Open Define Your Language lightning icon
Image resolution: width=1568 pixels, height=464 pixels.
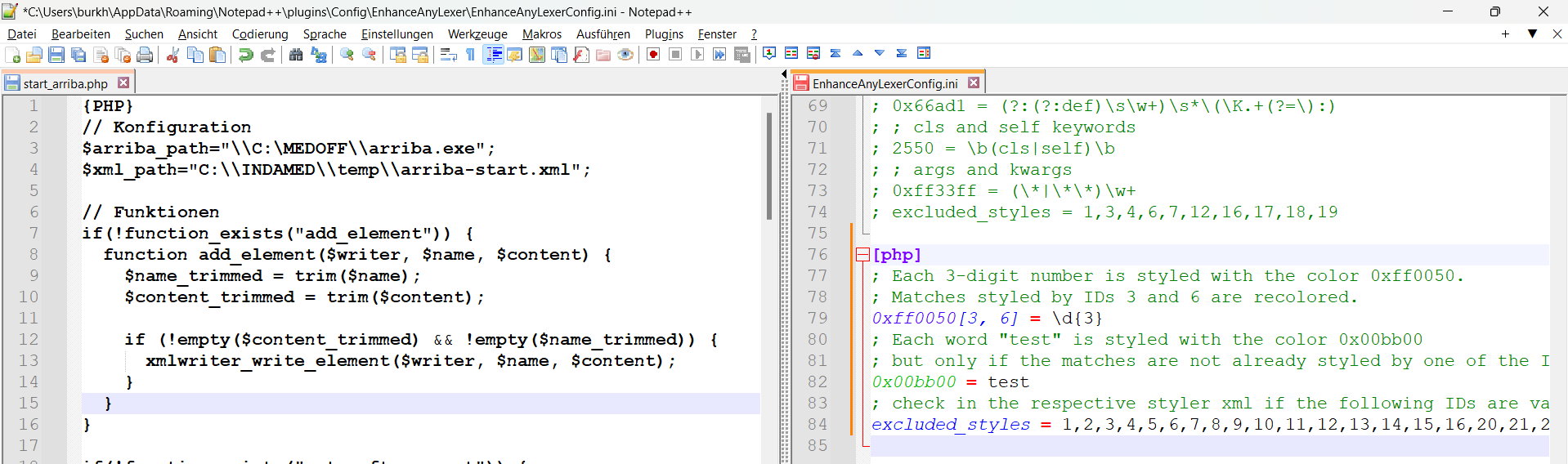pyautogui.click(x=515, y=55)
